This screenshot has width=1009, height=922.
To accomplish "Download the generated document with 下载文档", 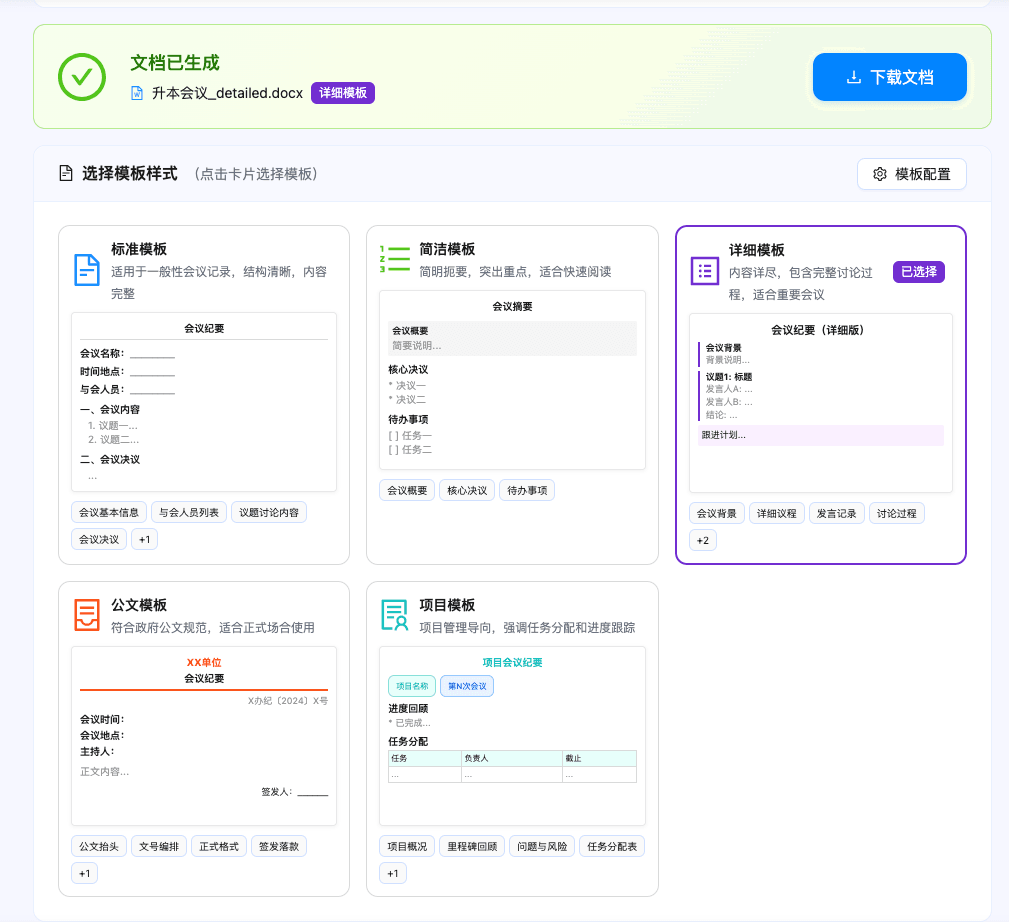I will click(x=889, y=77).
